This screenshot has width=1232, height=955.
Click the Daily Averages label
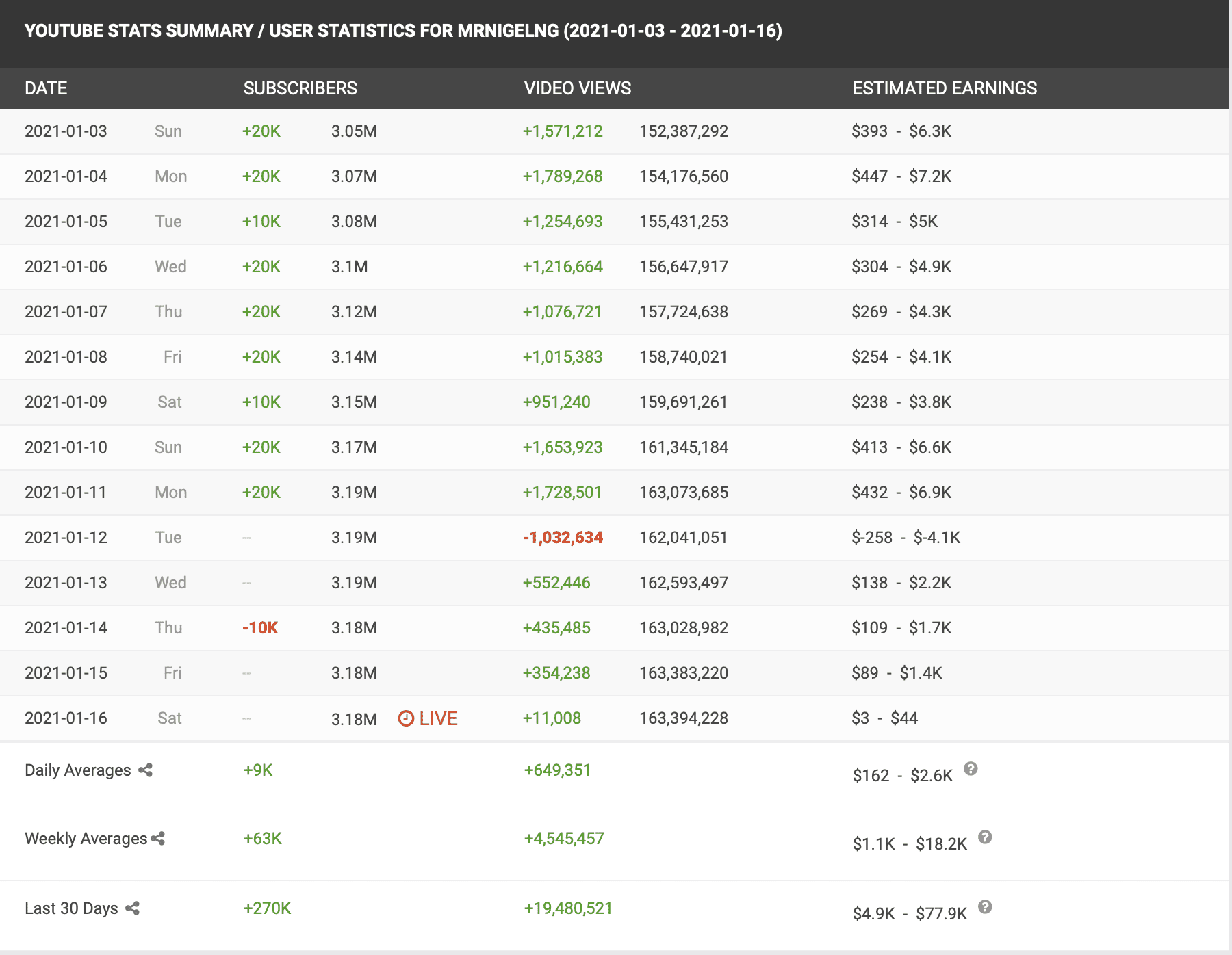point(77,770)
